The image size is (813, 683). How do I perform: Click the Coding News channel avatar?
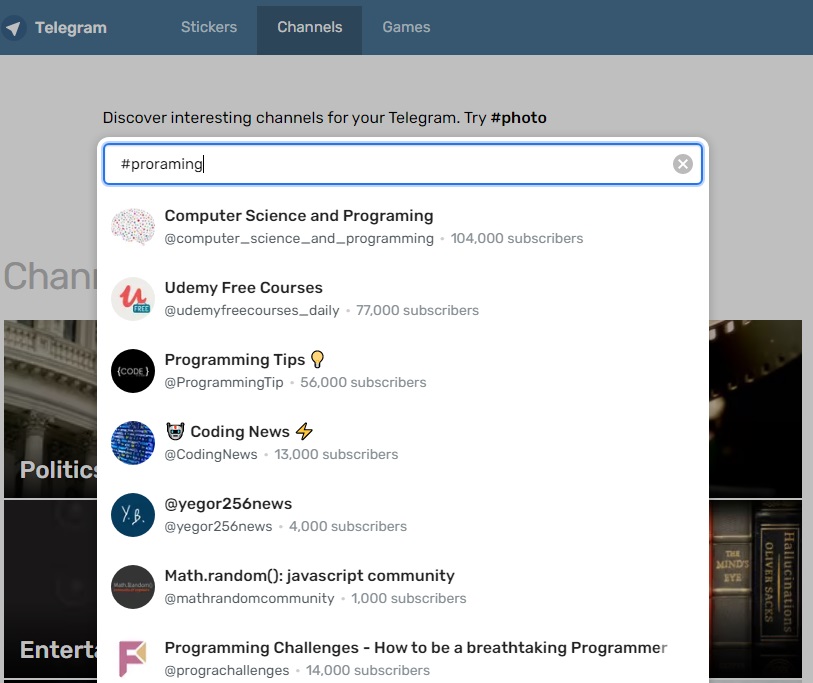(x=133, y=443)
